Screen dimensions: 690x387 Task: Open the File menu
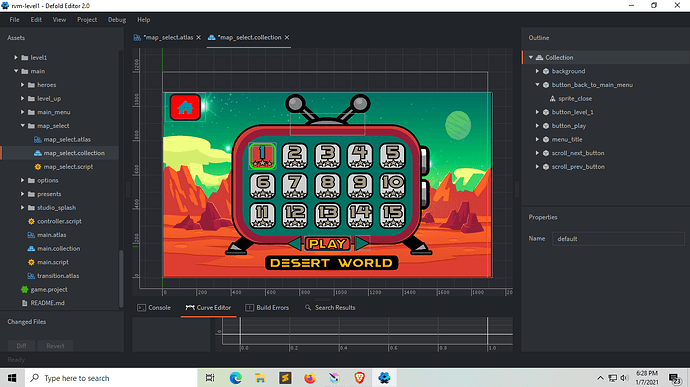click(15, 20)
